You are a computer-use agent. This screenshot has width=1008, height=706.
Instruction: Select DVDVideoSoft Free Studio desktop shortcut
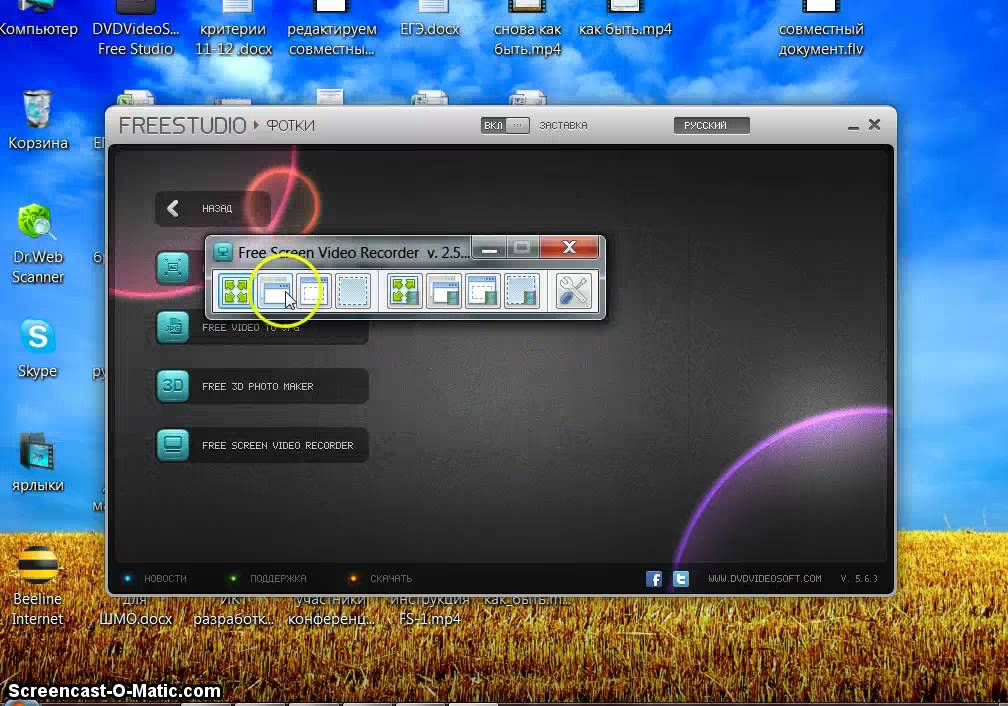click(136, 29)
